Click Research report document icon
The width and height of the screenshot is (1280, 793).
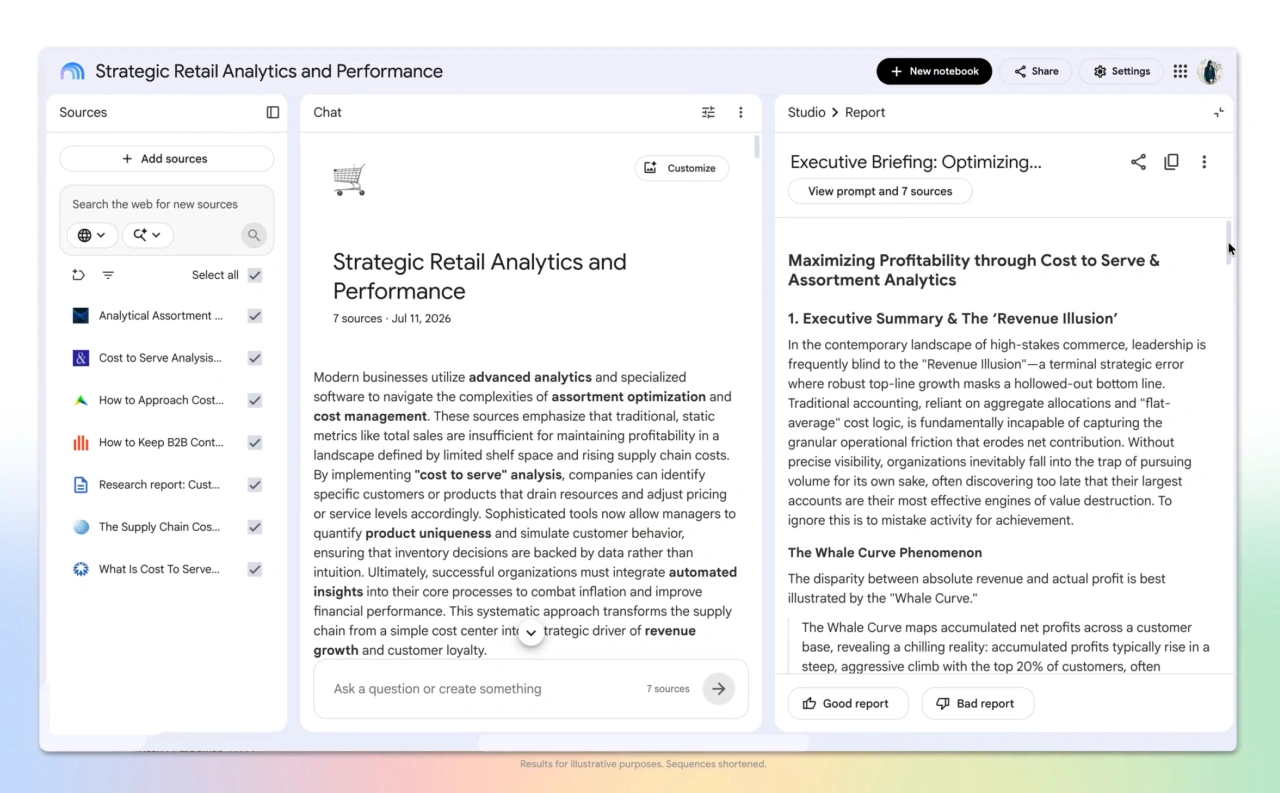81,485
